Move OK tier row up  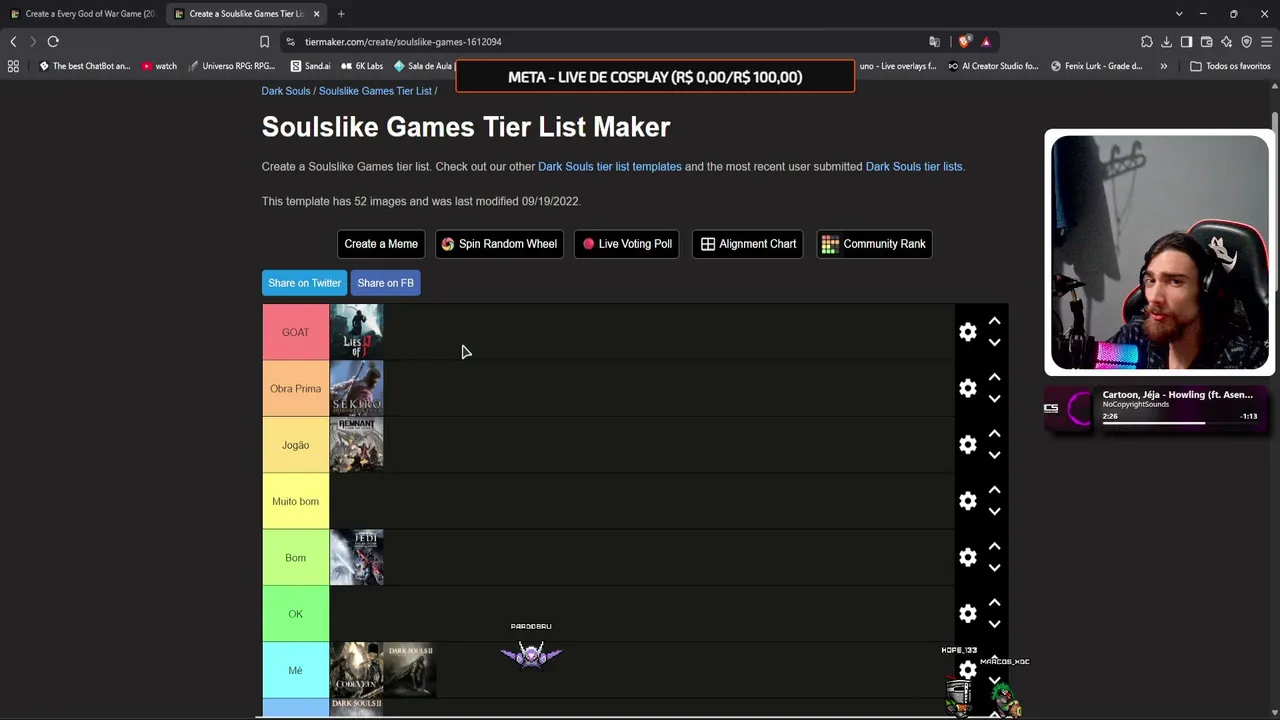tap(994, 603)
